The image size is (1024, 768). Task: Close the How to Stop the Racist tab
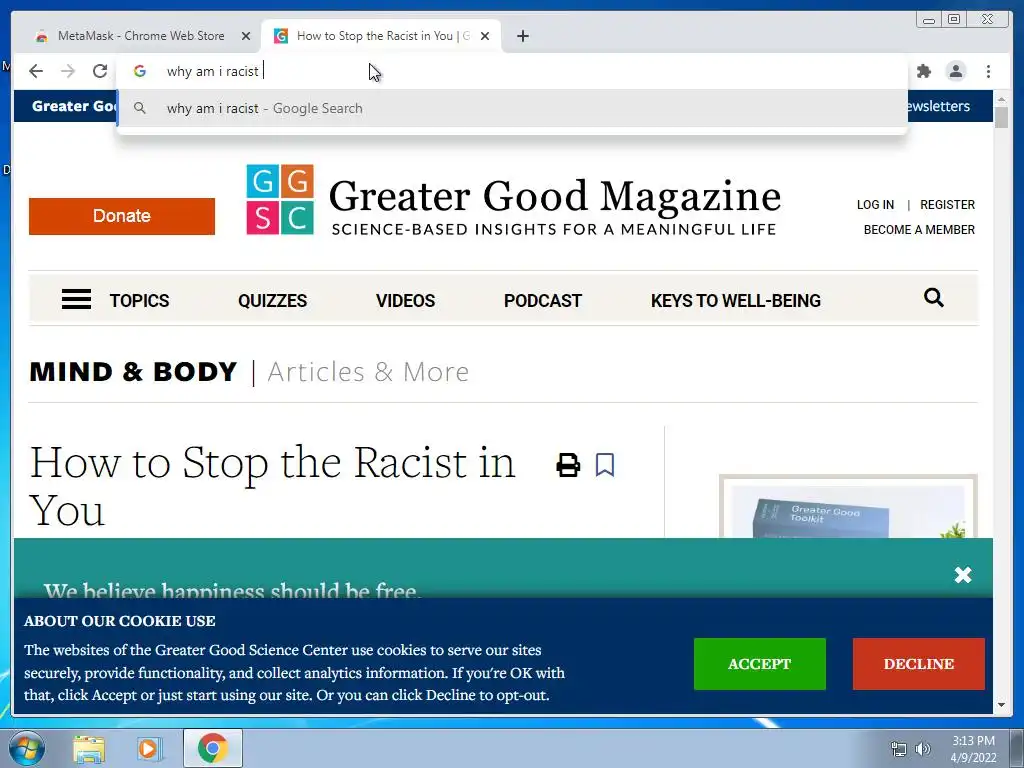click(x=485, y=36)
